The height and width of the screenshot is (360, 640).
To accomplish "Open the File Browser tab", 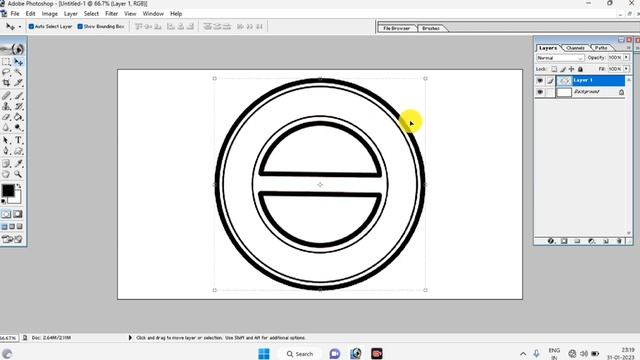I will (x=396, y=28).
